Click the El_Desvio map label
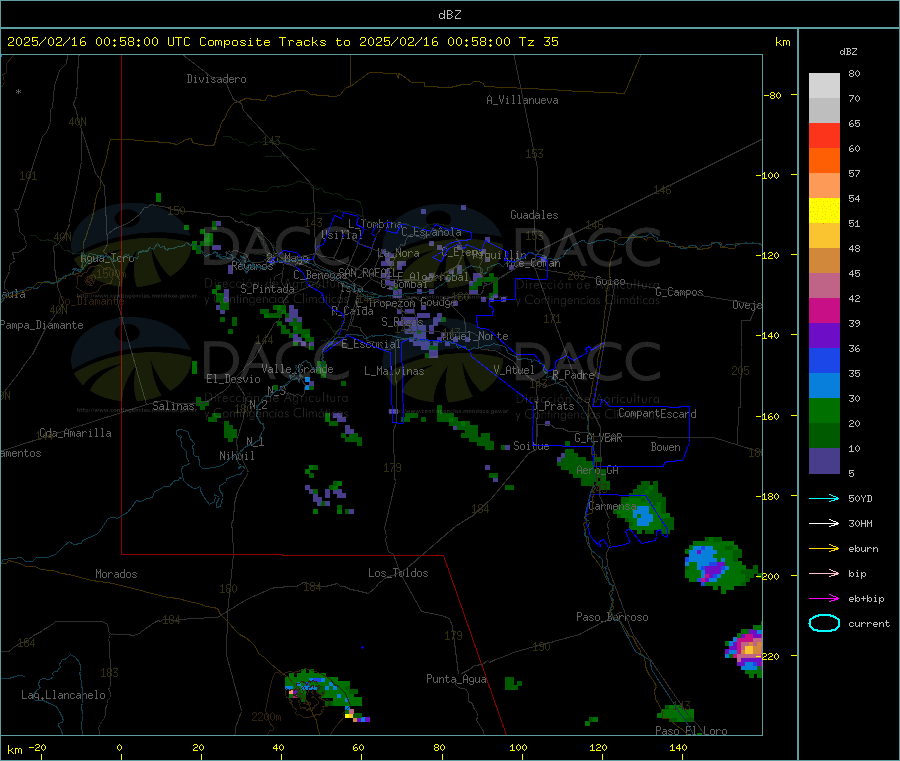The image size is (900, 761). point(234,379)
